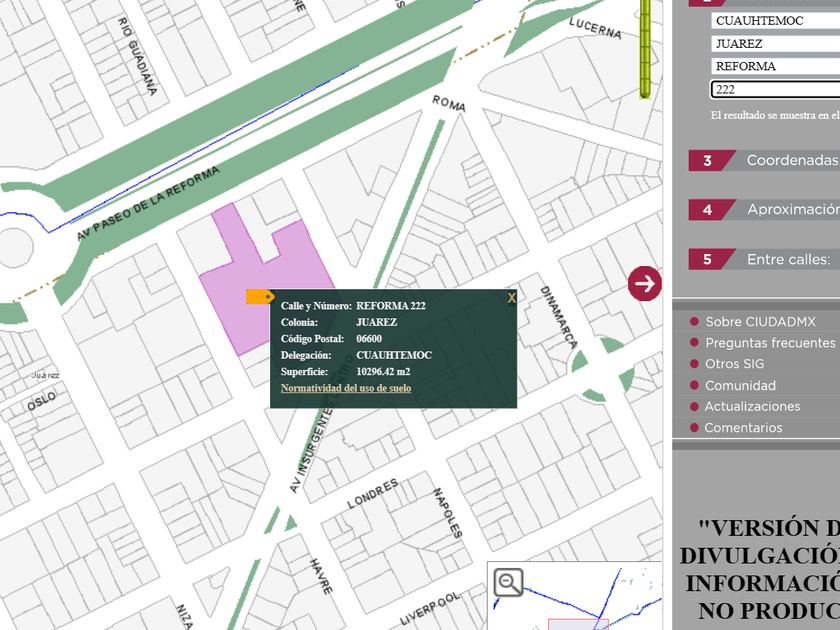840x630 pixels.
Task: Click the AV PASEO DE LA REFORMA label
Action: point(148,204)
